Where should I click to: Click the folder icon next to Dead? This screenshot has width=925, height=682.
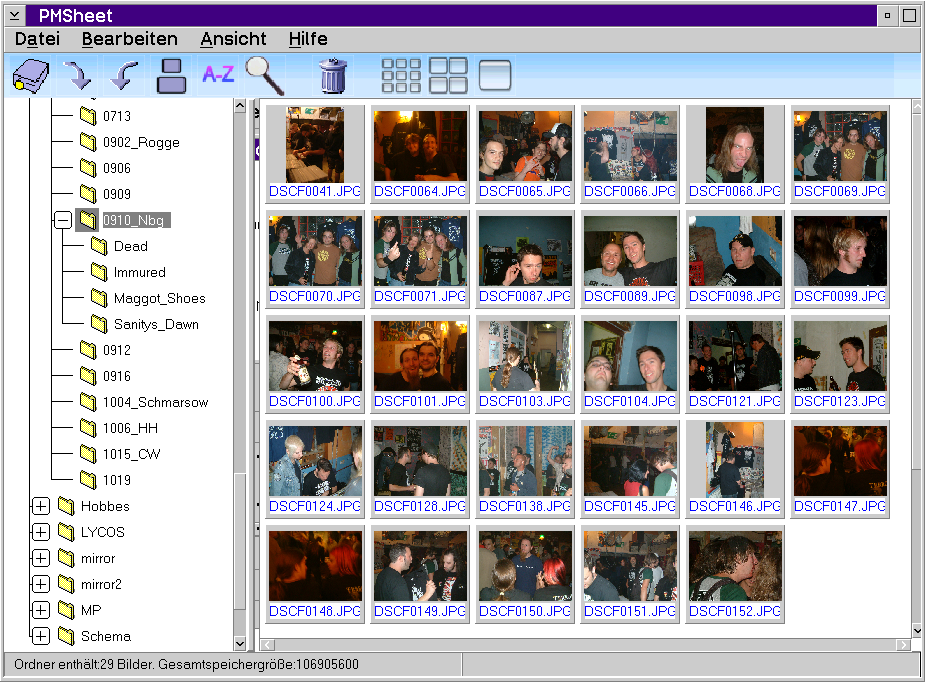coord(99,246)
